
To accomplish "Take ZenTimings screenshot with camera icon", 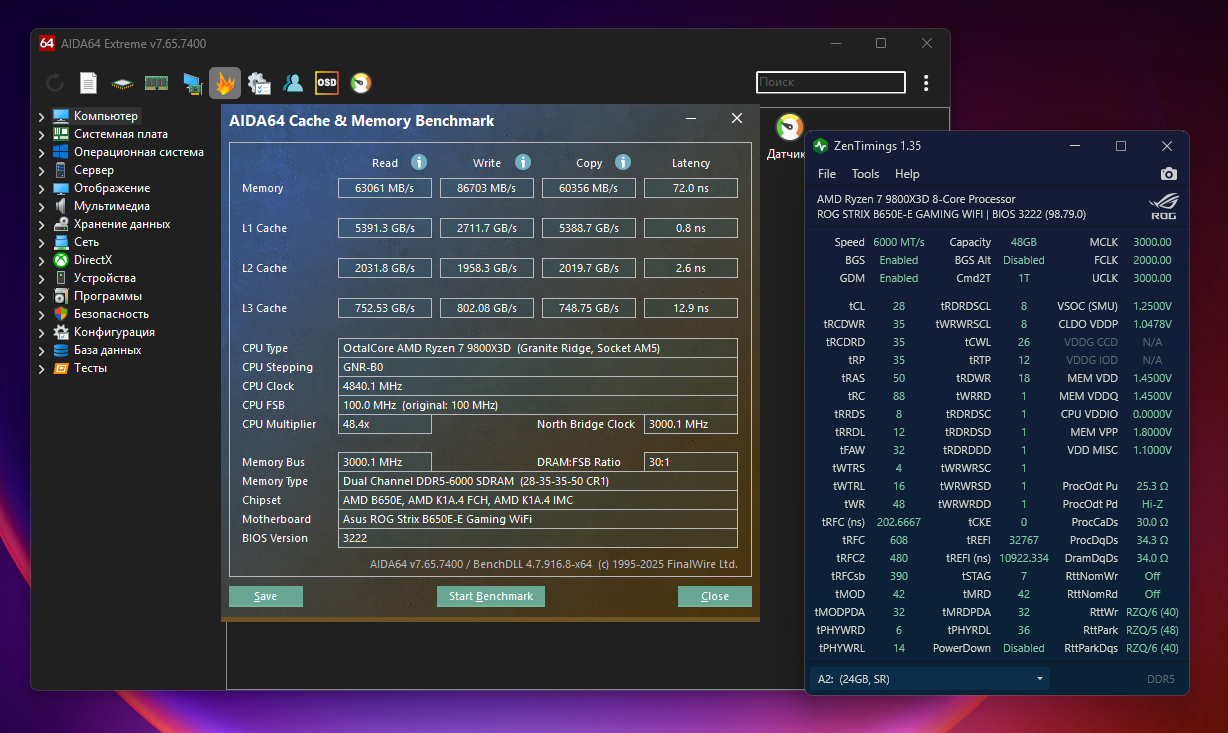I will pos(1168,174).
